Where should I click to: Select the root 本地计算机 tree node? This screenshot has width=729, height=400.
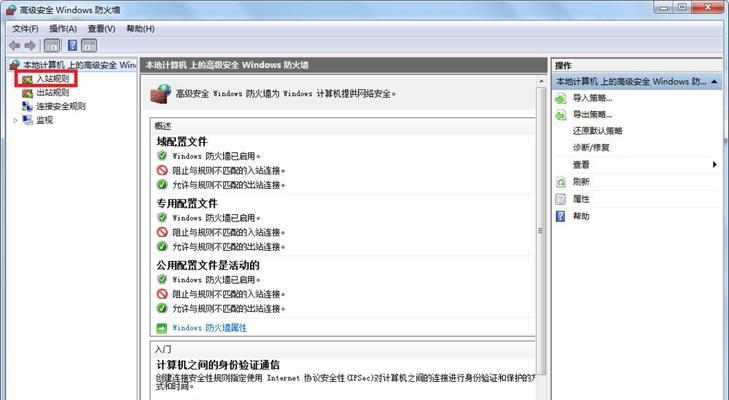(79, 65)
